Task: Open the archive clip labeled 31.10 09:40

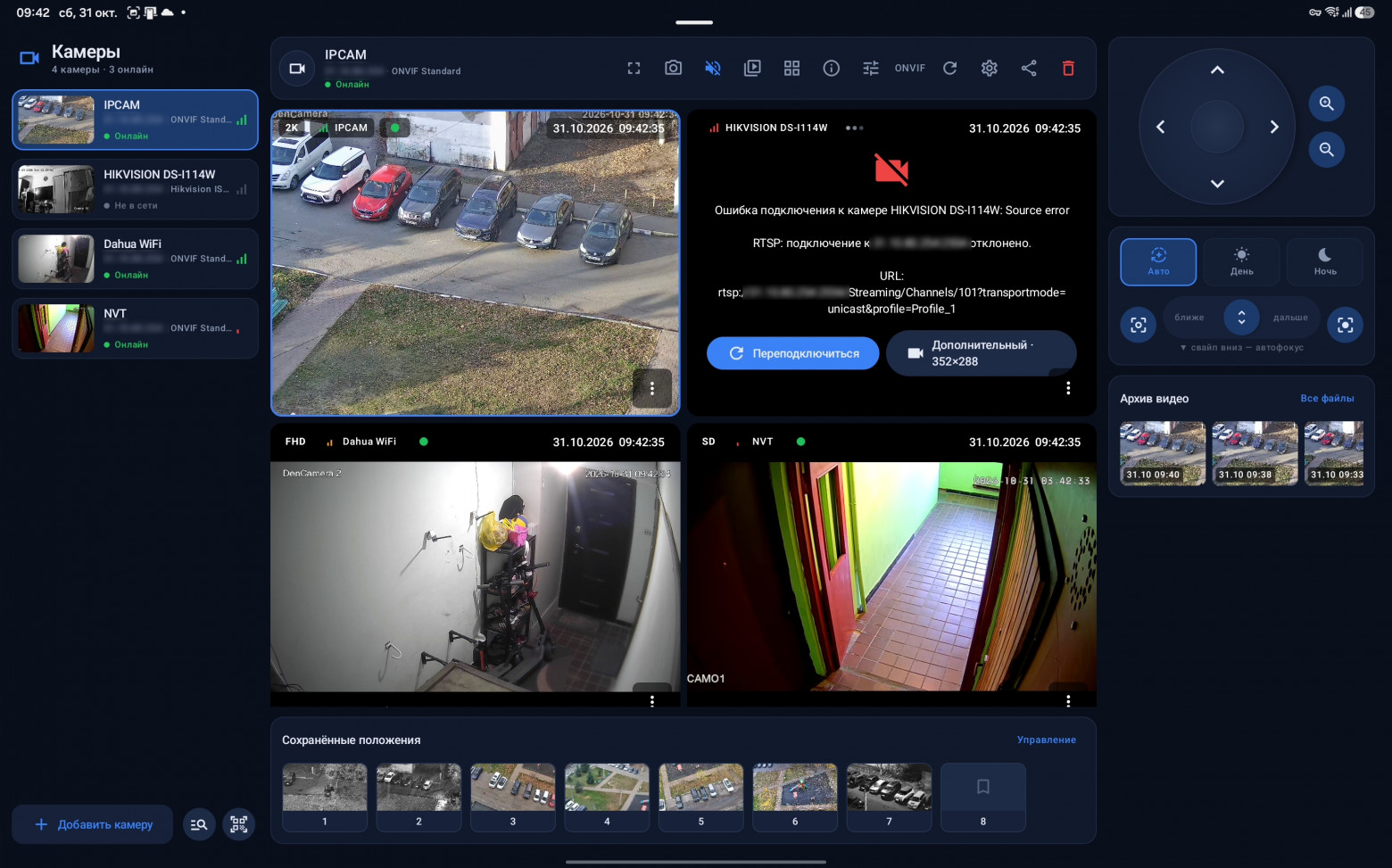Action: tap(1163, 453)
